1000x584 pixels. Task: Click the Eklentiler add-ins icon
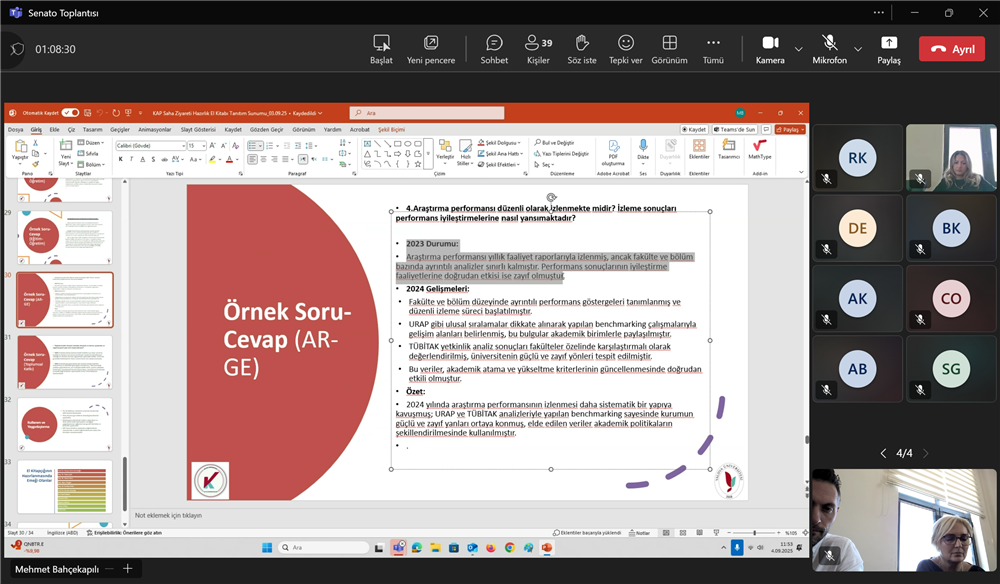(x=699, y=146)
